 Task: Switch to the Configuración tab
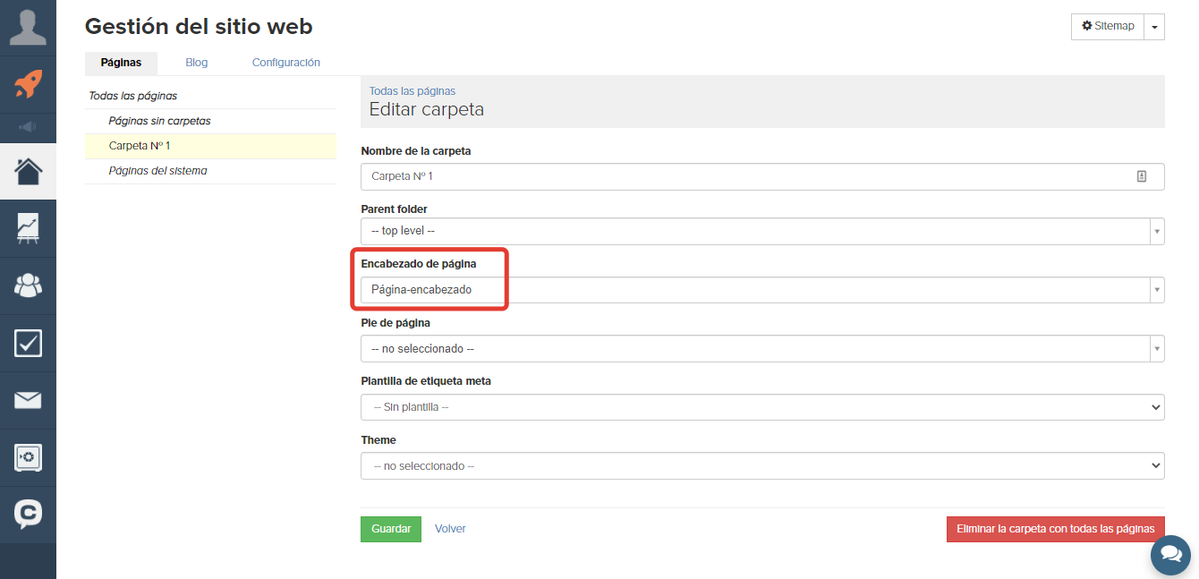click(x=286, y=63)
